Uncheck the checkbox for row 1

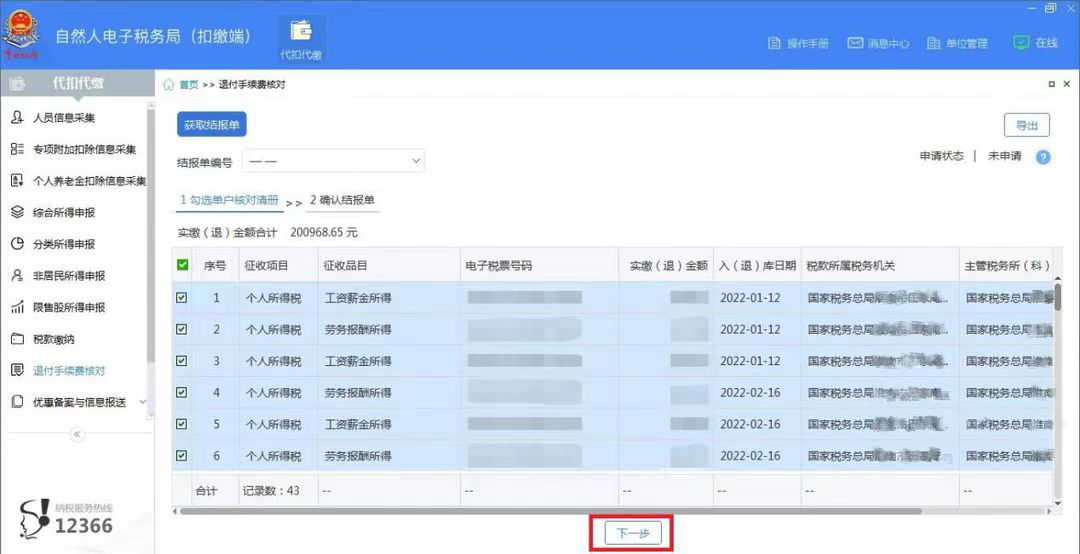pos(182,298)
